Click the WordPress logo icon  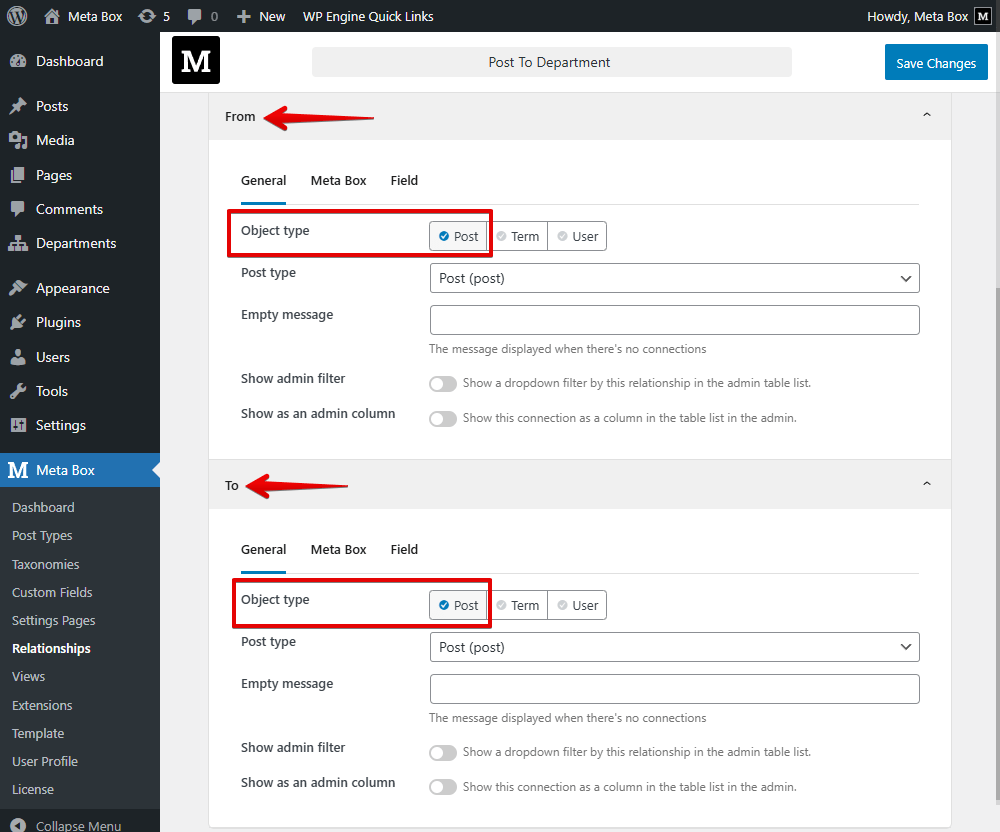click(16, 15)
